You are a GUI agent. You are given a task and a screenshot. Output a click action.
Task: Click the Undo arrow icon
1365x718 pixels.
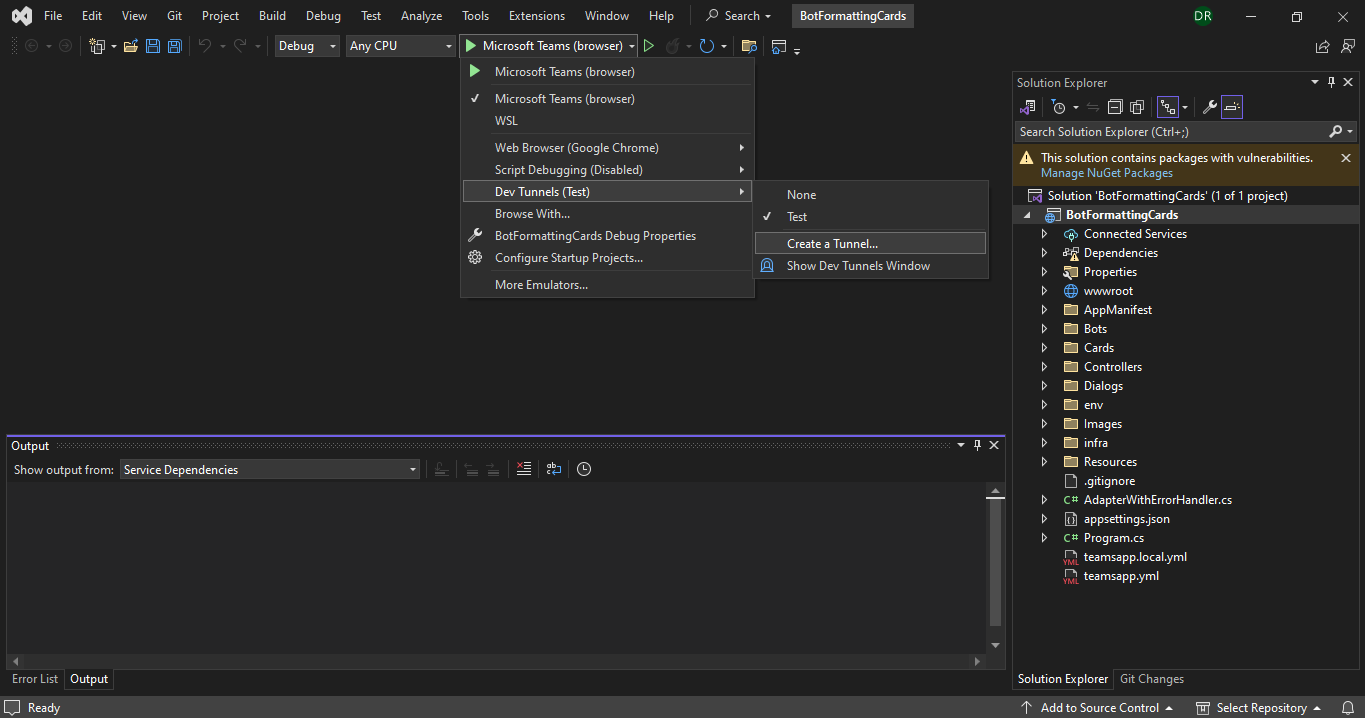(x=205, y=46)
